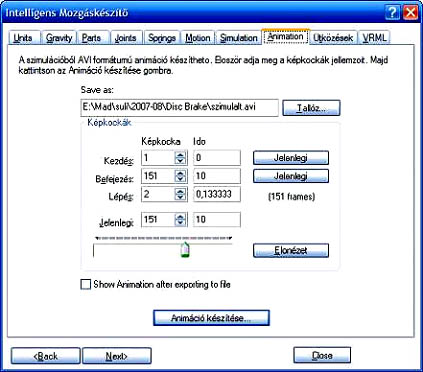
Task: Switch to the VRML tab
Action: 375,38
